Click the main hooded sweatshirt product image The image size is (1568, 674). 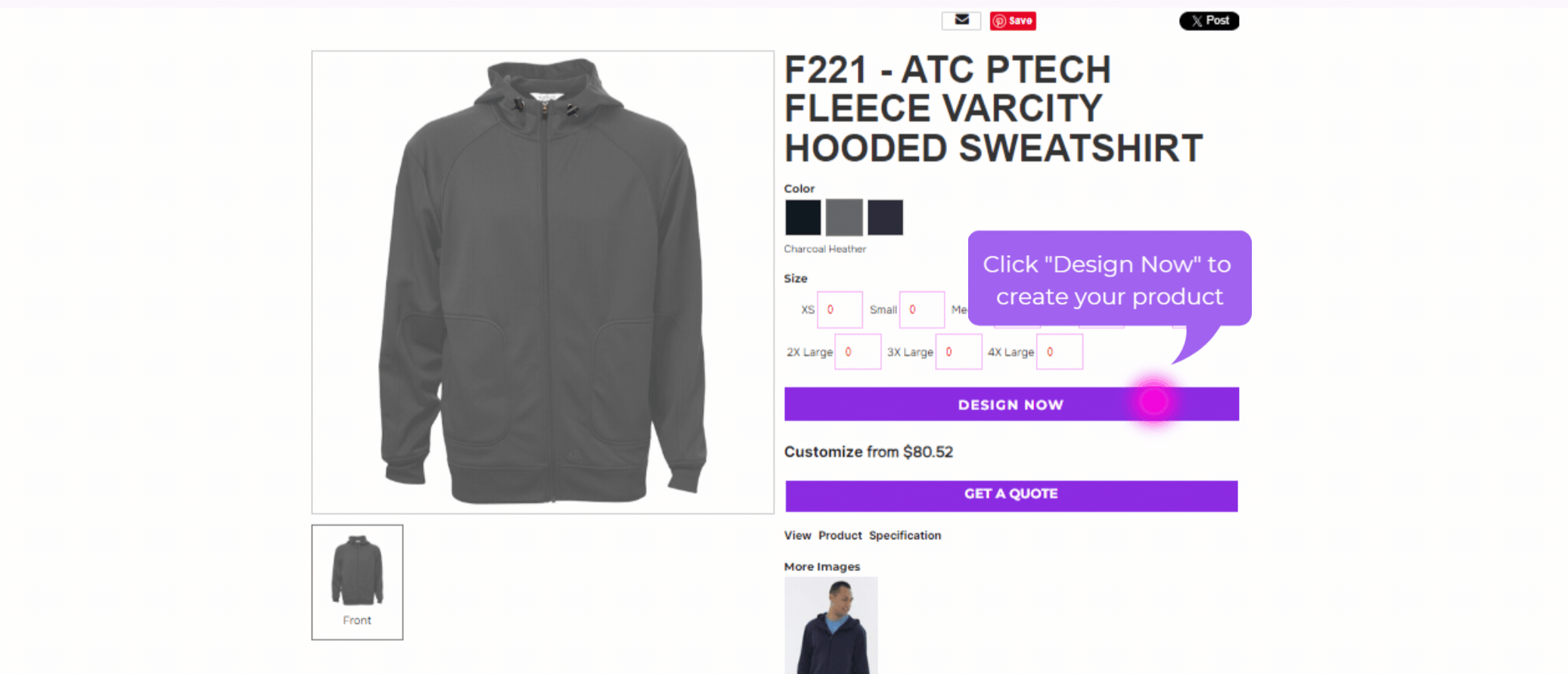point(542,282)
